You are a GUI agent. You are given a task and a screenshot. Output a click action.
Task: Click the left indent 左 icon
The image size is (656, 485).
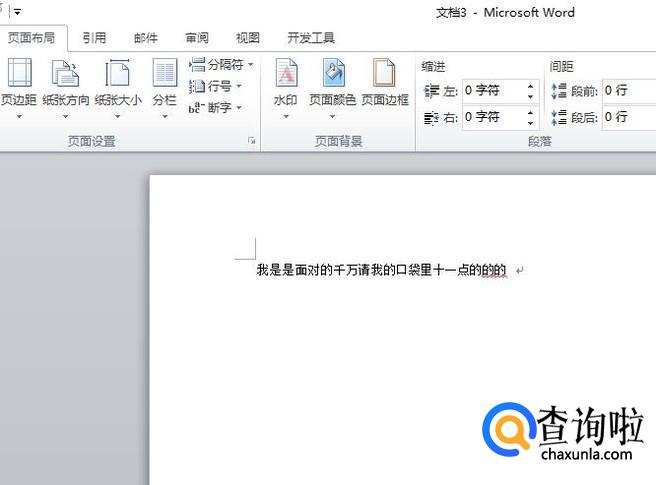tap(431, 91)
